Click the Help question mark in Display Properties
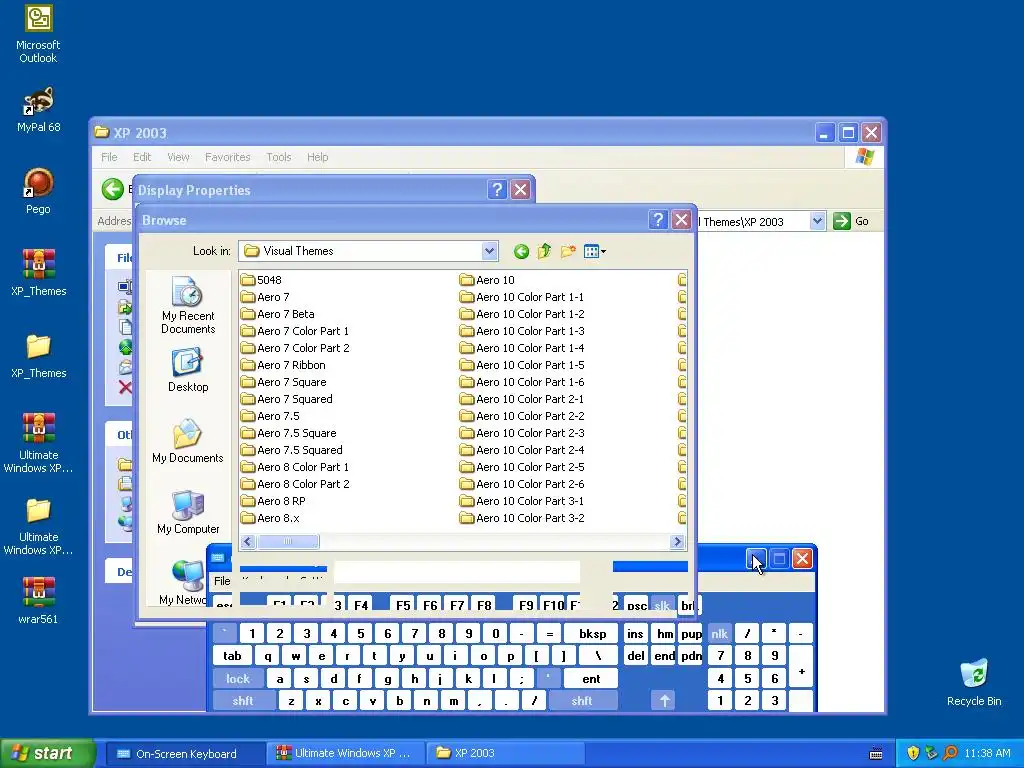This screenshot has width=1024, height=768. (497, 189)
